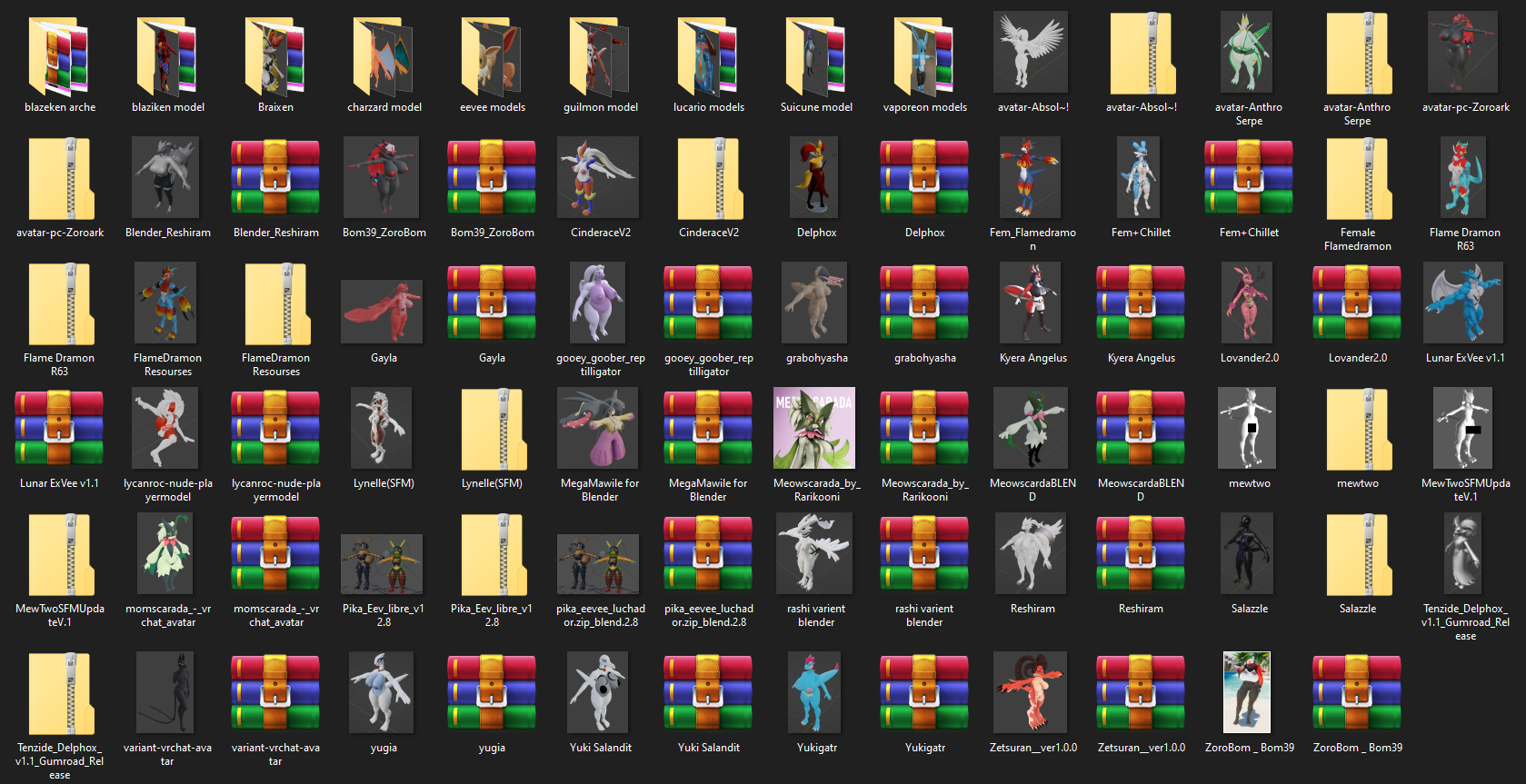Select the Zetsuran__ver1.0.0 WinRAR archive
Screen dimensions: 1526x784
(x=1141, y=693)
